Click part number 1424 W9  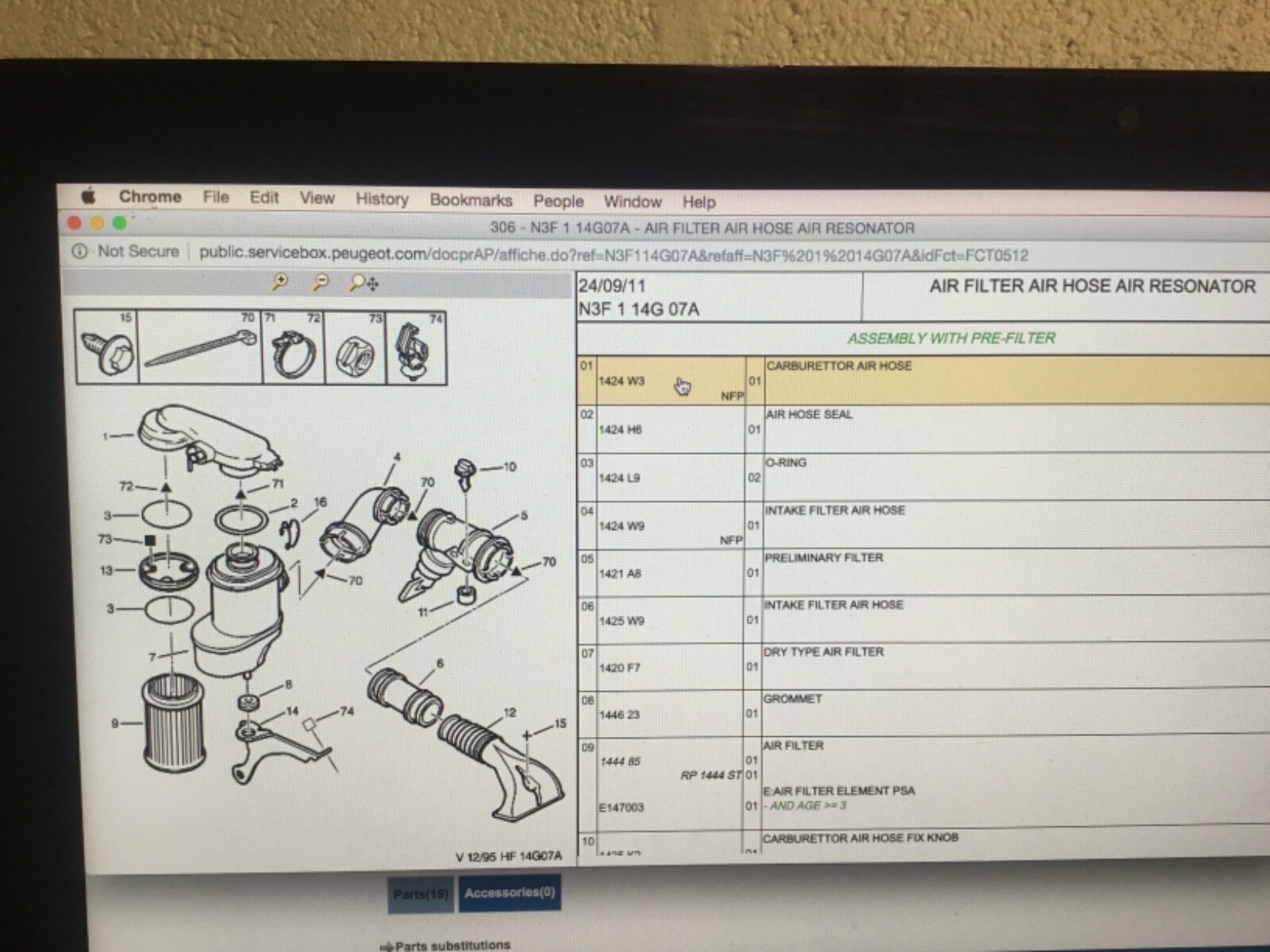[622, 525]
